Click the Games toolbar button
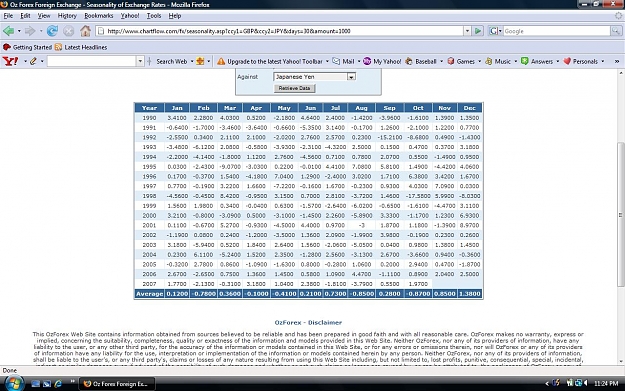The height and width of the screenshot is (391, 625). (461, 61)
